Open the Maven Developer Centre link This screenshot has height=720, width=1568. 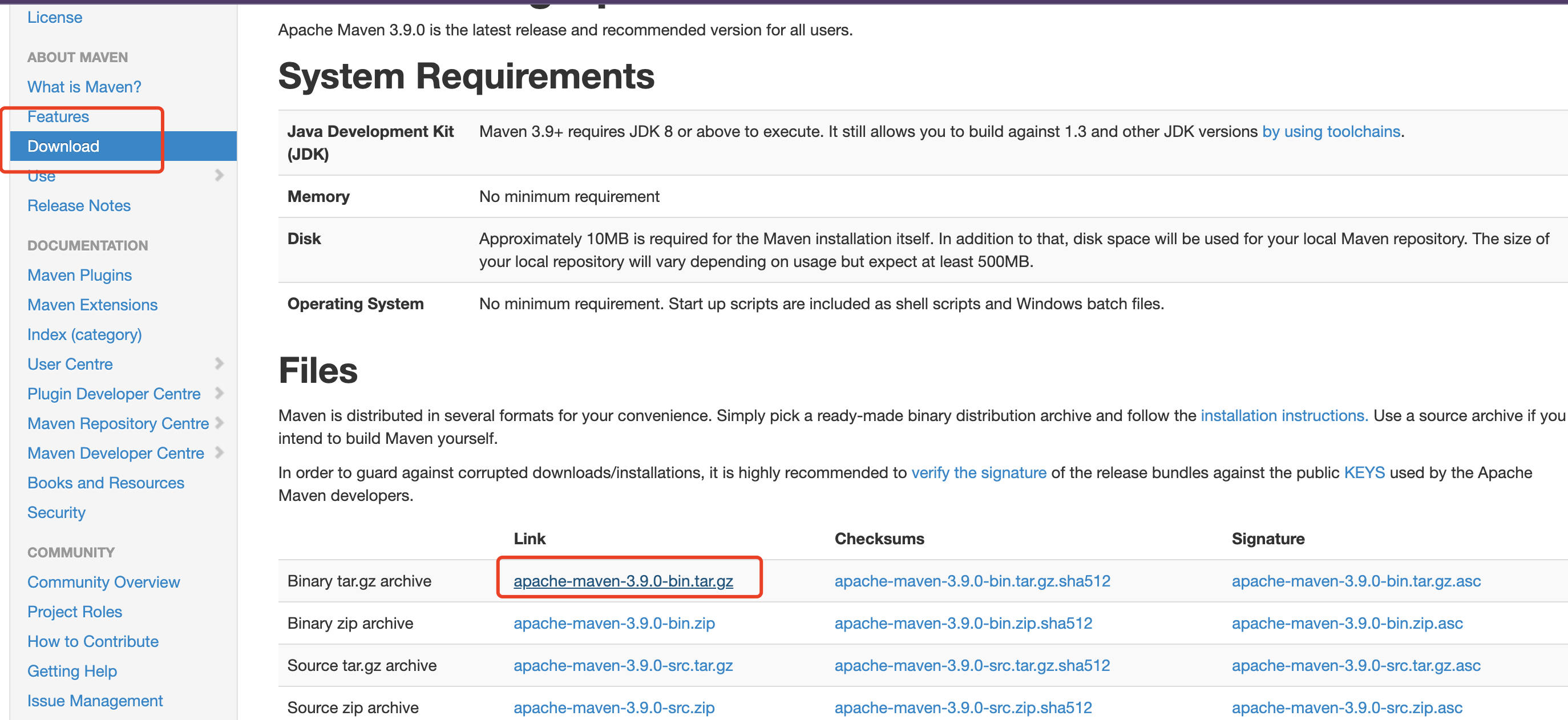click(115, 454)
